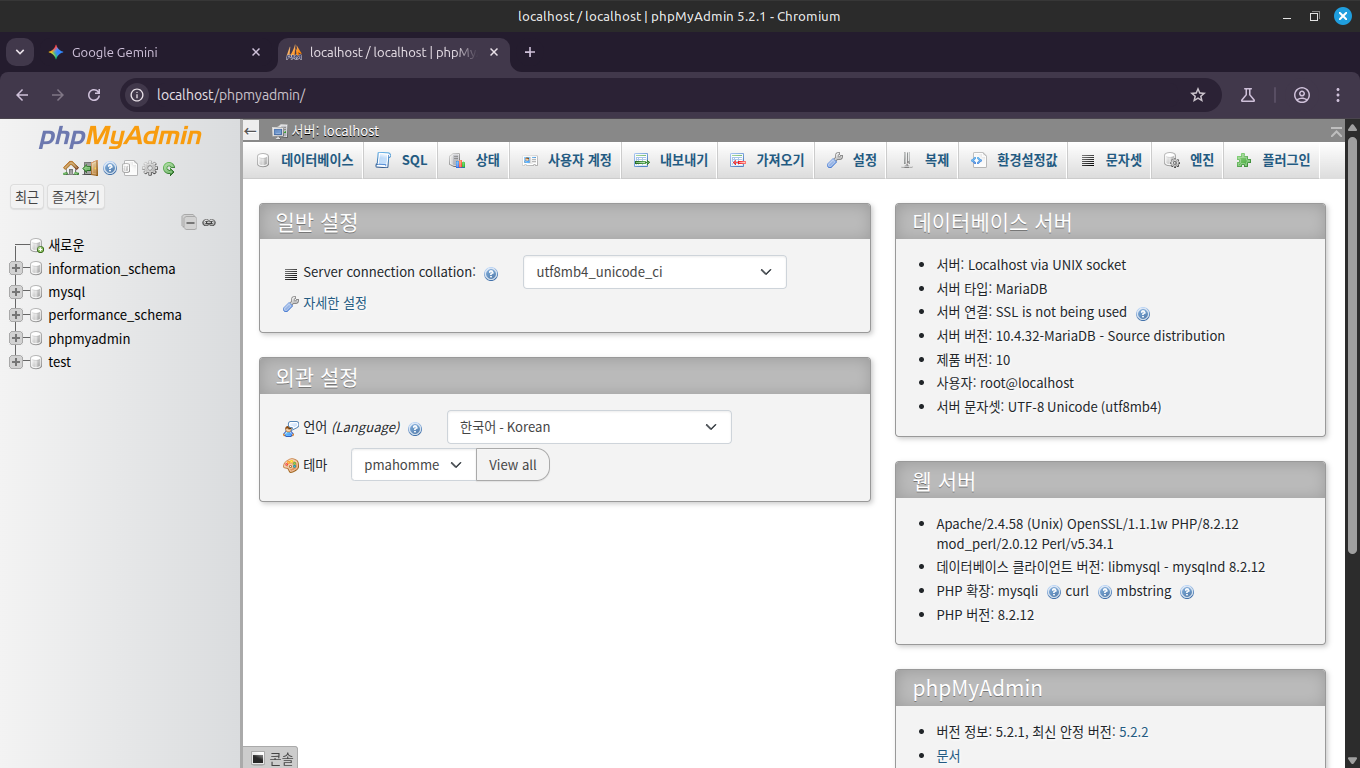The width and height of the screenshot is (1360, 768).
Task: Open the 한국어 - Korean language dropdown
Action: click(x=589, y=427)
